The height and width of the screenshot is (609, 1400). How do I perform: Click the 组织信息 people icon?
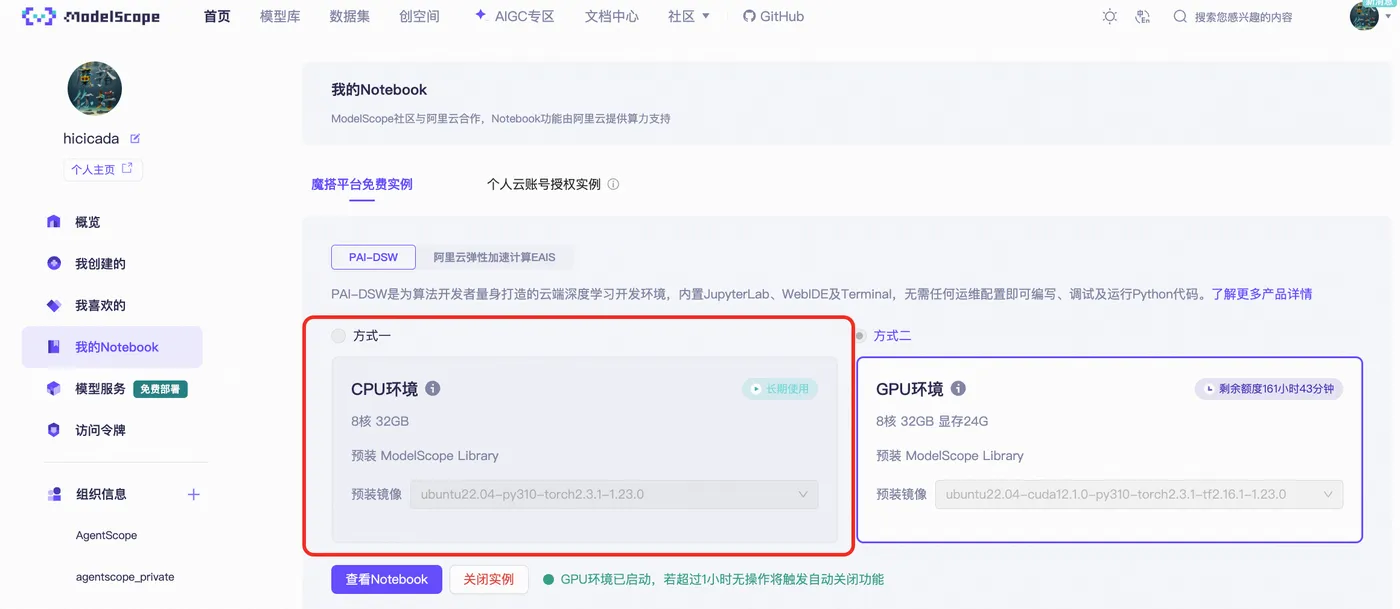coord(54,494)
